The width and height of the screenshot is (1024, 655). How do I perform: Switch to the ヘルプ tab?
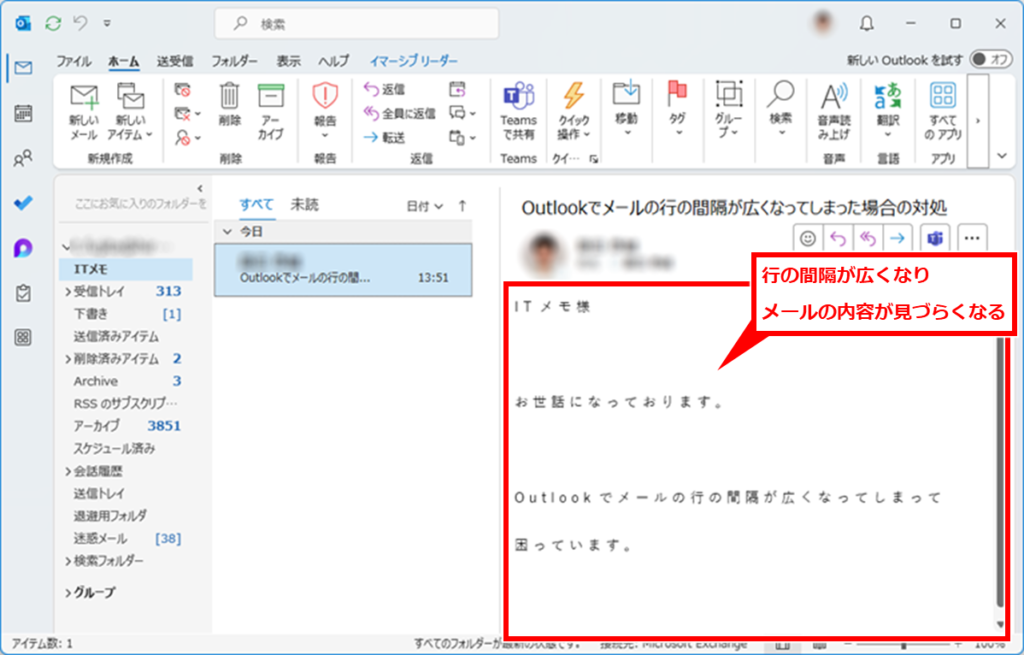pos(334,61)
